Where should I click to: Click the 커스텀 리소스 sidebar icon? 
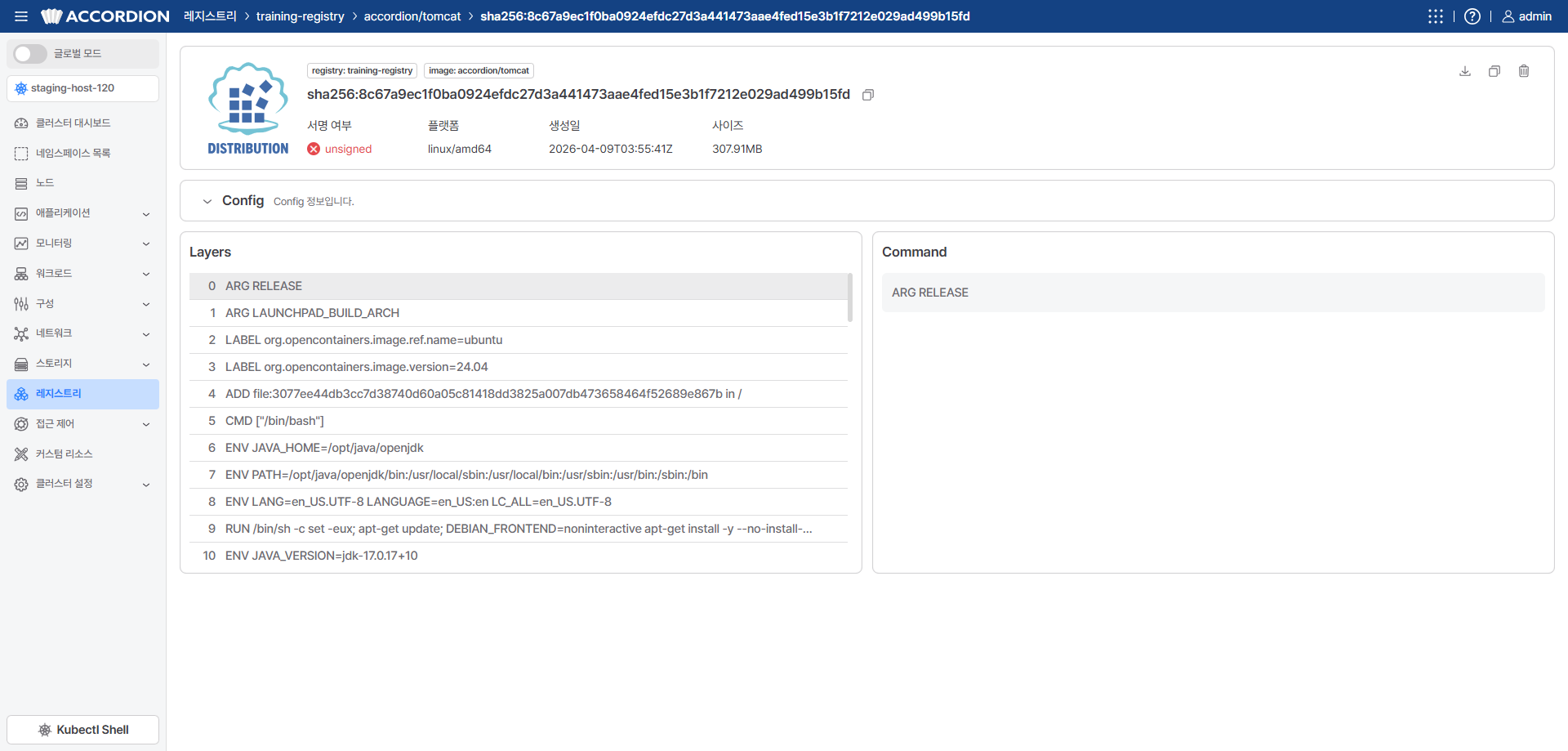point(21,454)
